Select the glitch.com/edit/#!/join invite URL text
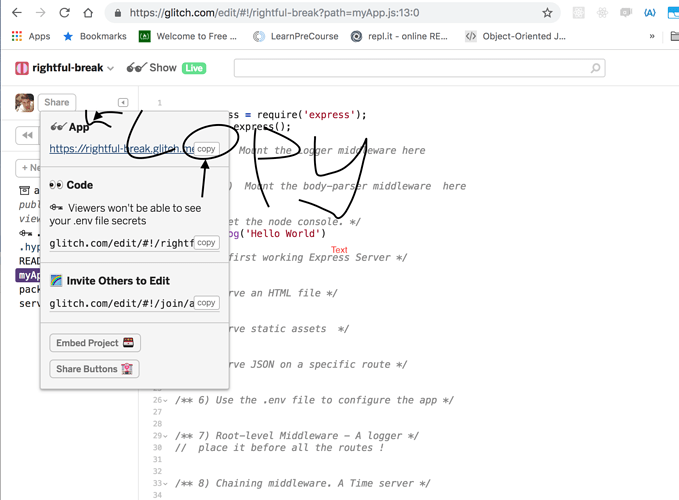The image size is (679, 500). click(x=121, y=303)
